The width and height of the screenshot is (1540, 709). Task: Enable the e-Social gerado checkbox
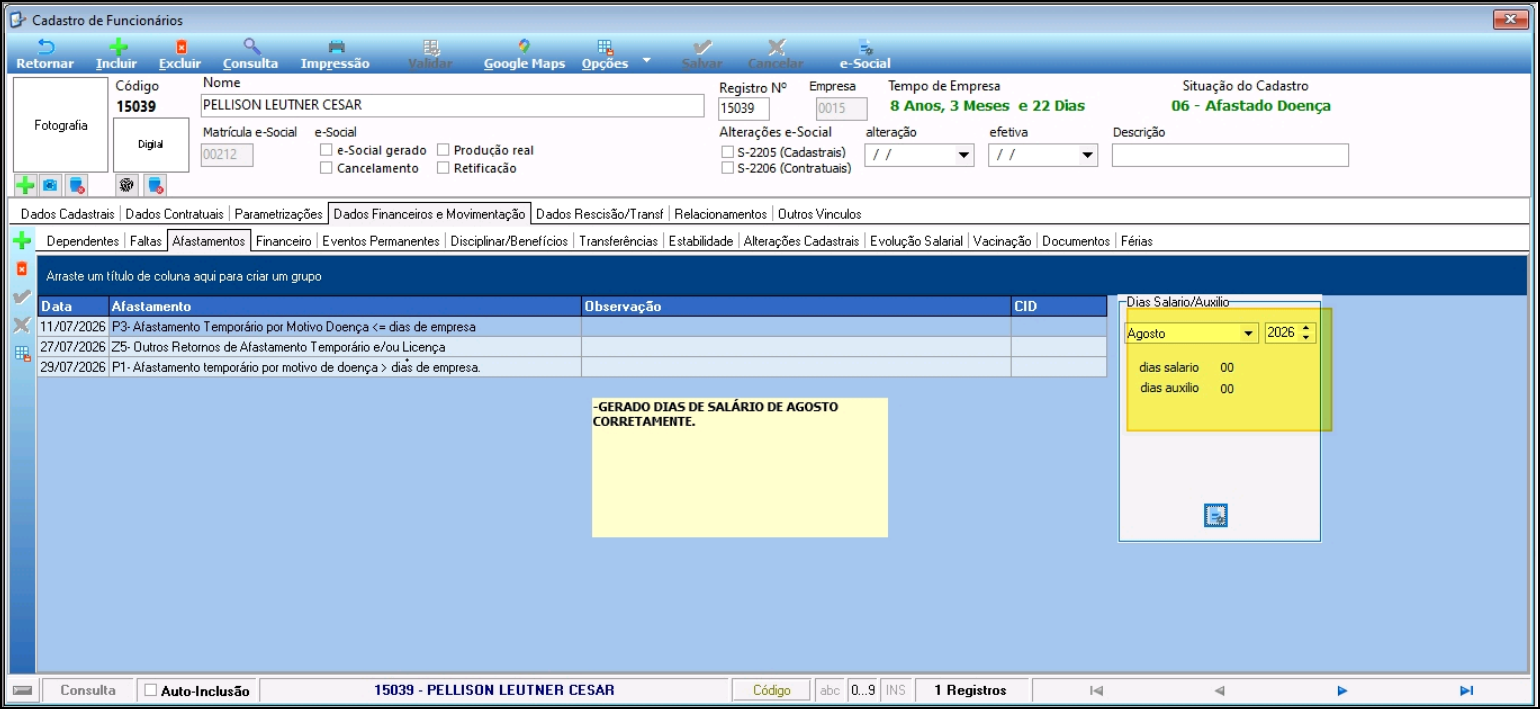click(x=326, y=150)
